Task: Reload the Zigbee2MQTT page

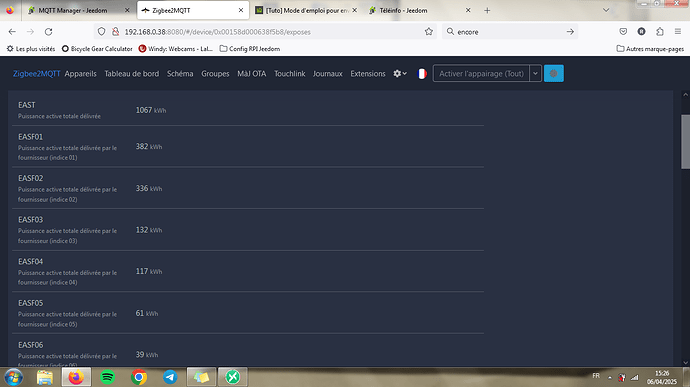Action: pos(48,32)
